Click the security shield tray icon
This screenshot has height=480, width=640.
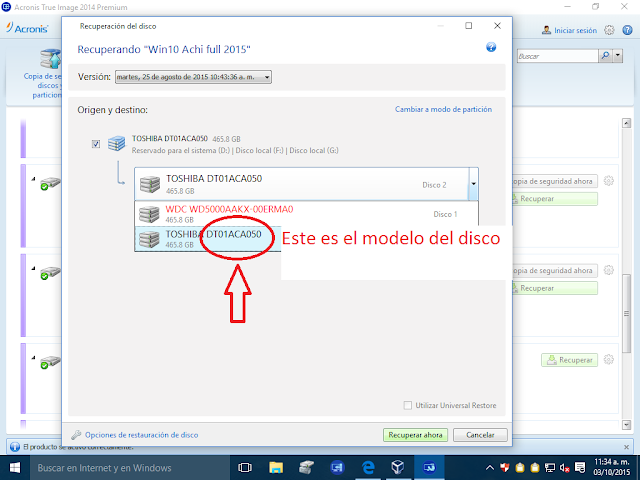click(505, 468)
